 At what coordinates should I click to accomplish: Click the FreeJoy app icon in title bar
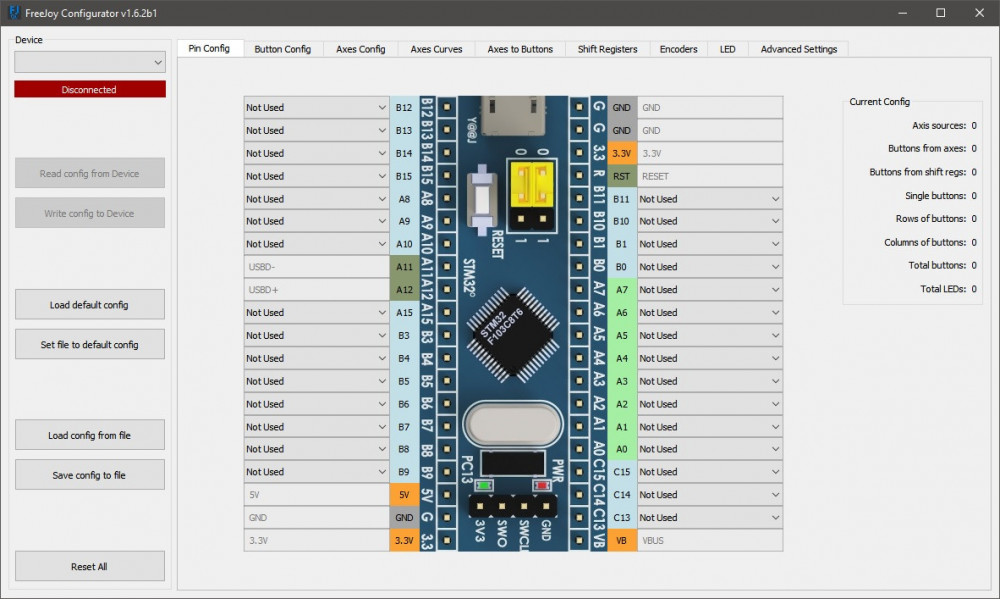(x=13, y=13)
